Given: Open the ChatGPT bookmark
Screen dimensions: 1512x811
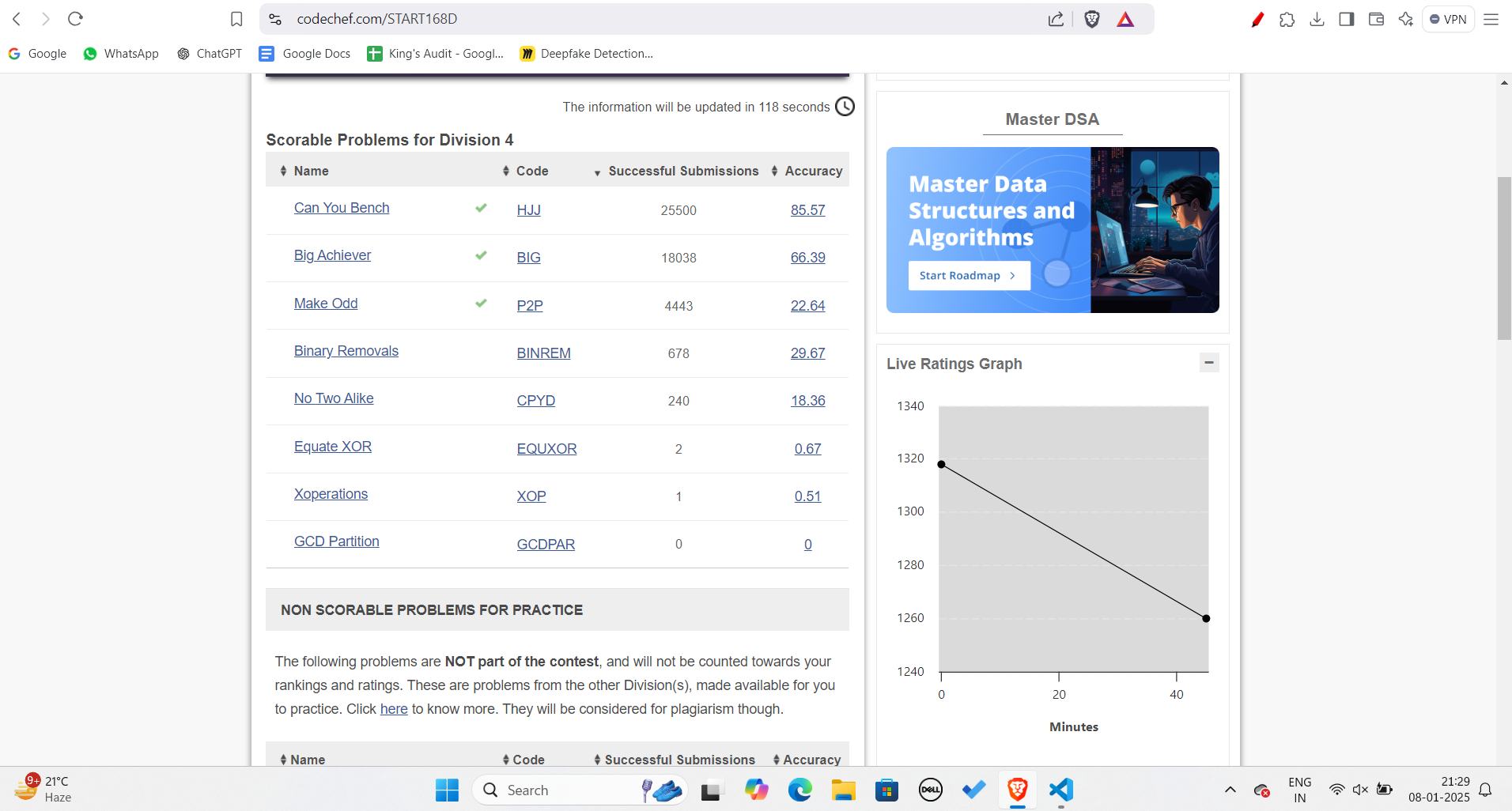Looking at the screenshot, I should tap(210, 54).
